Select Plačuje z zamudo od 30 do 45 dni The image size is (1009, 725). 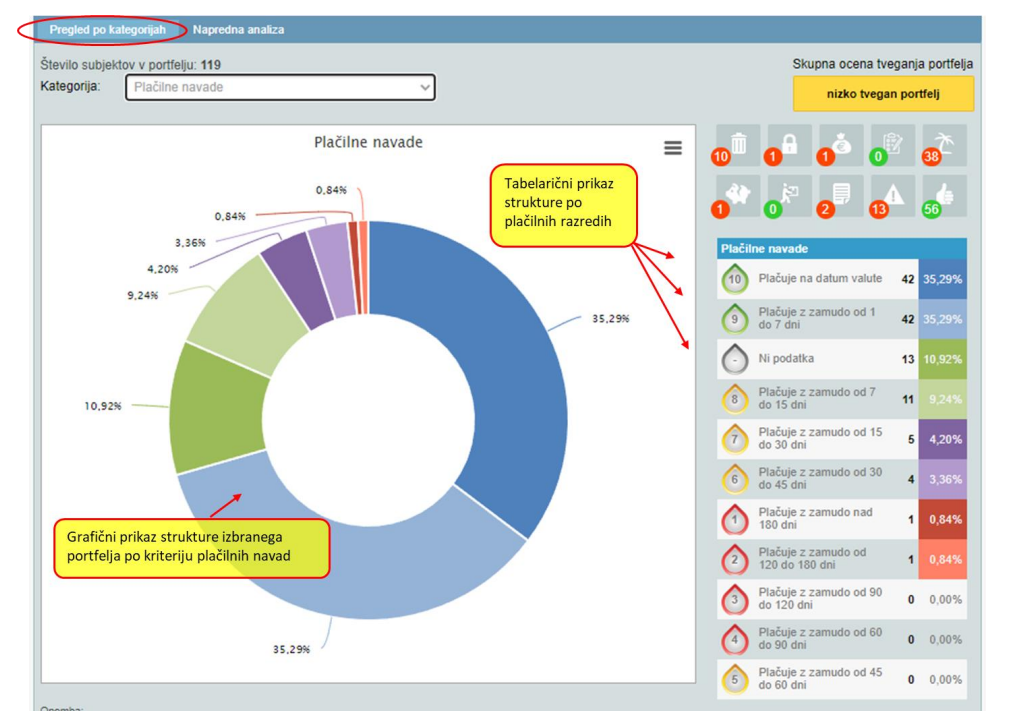point(820,479)
